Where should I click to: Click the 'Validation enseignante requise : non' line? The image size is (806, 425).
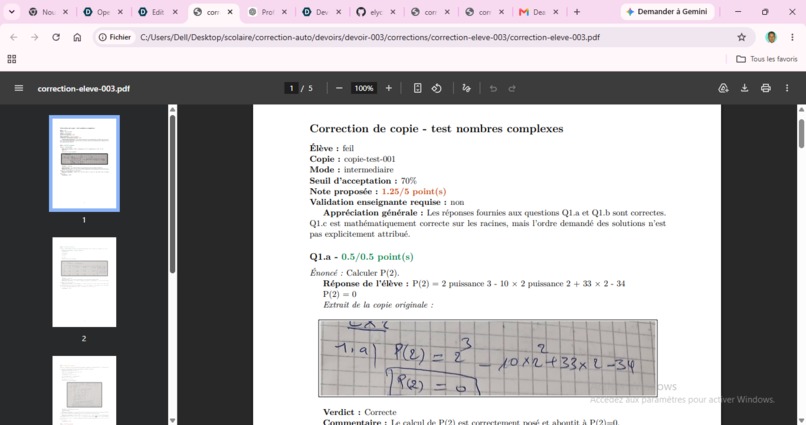[387, 202]
